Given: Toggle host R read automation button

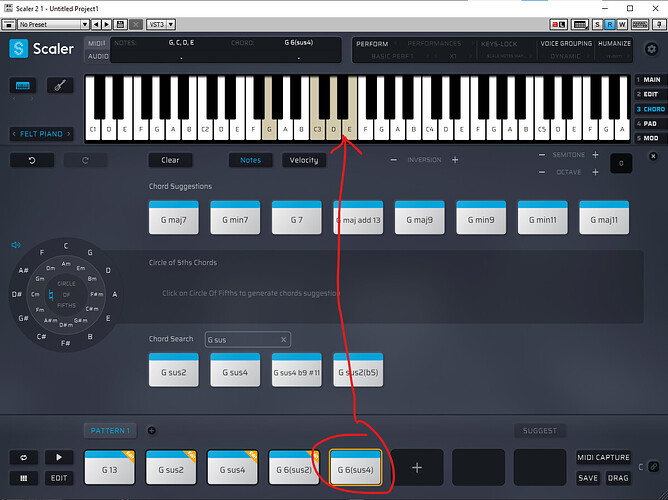Looking at the screenshot, I should click(x=610, y=24).
